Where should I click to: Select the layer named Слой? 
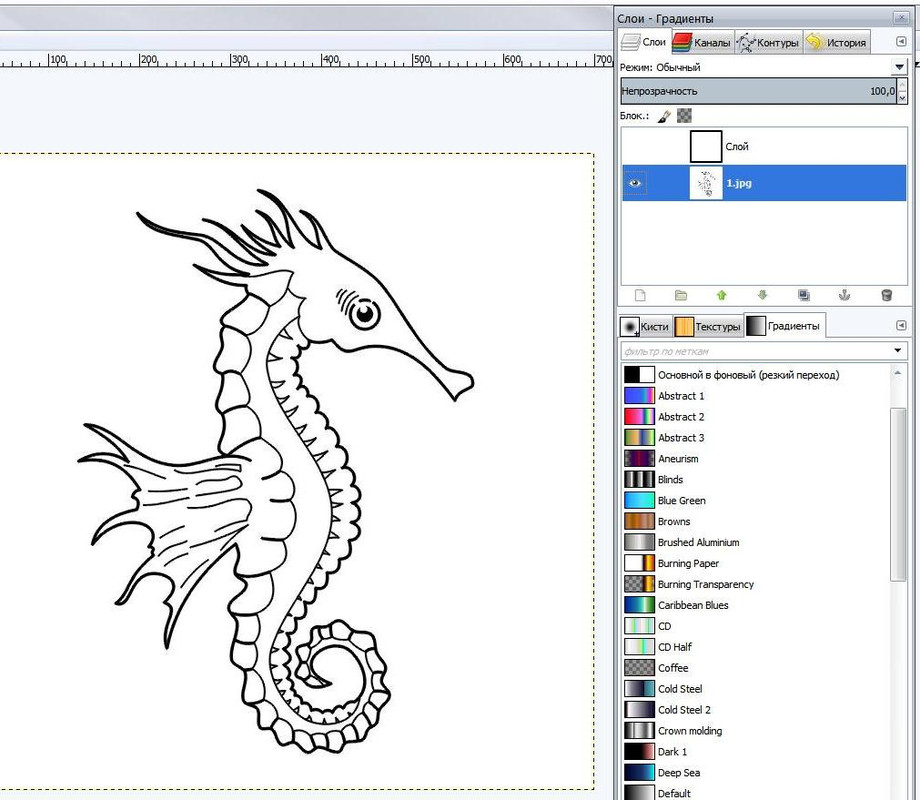coord(764,146)
